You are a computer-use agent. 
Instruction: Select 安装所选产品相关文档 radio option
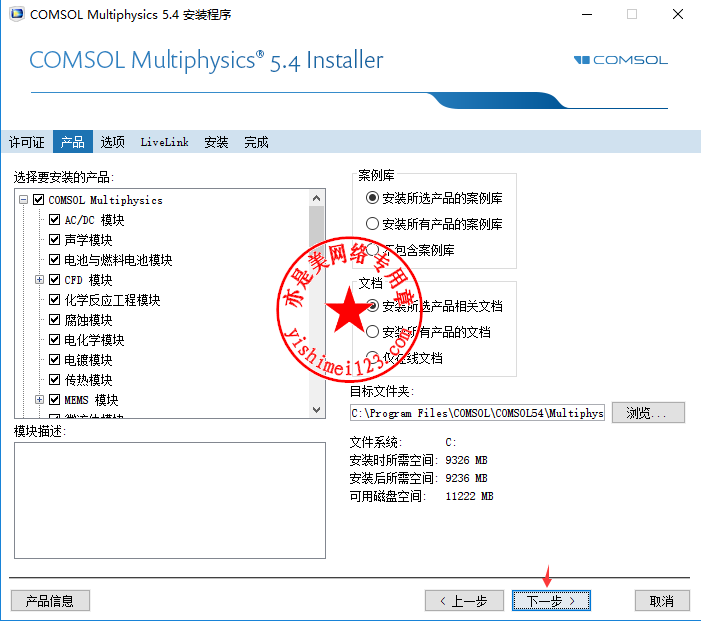[372, 306]
